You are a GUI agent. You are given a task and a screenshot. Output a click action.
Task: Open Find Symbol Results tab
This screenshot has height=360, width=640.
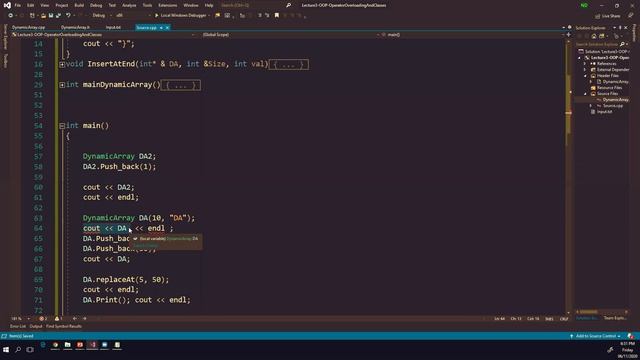pos(64,327)
